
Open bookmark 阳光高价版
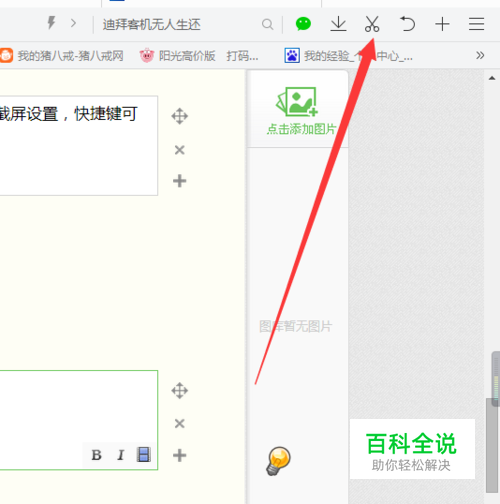tap(178, 56)
